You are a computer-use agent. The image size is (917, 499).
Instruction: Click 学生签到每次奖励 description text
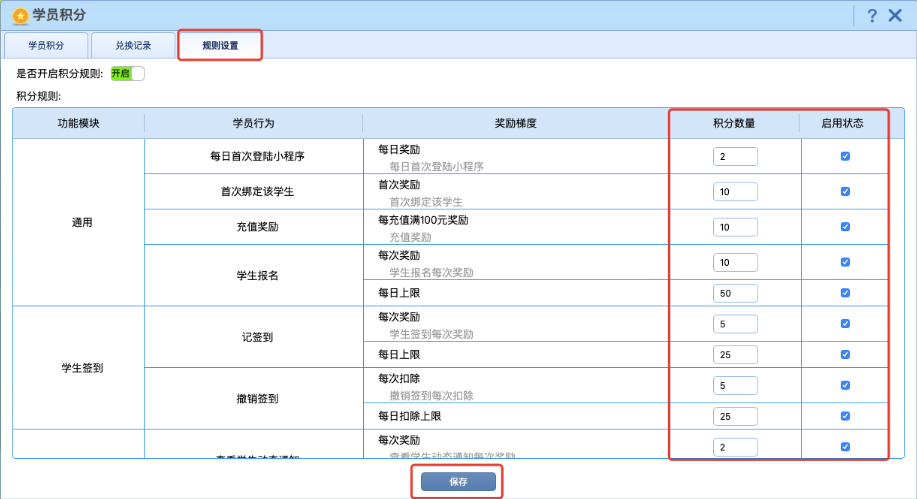(x=431, y=334)
